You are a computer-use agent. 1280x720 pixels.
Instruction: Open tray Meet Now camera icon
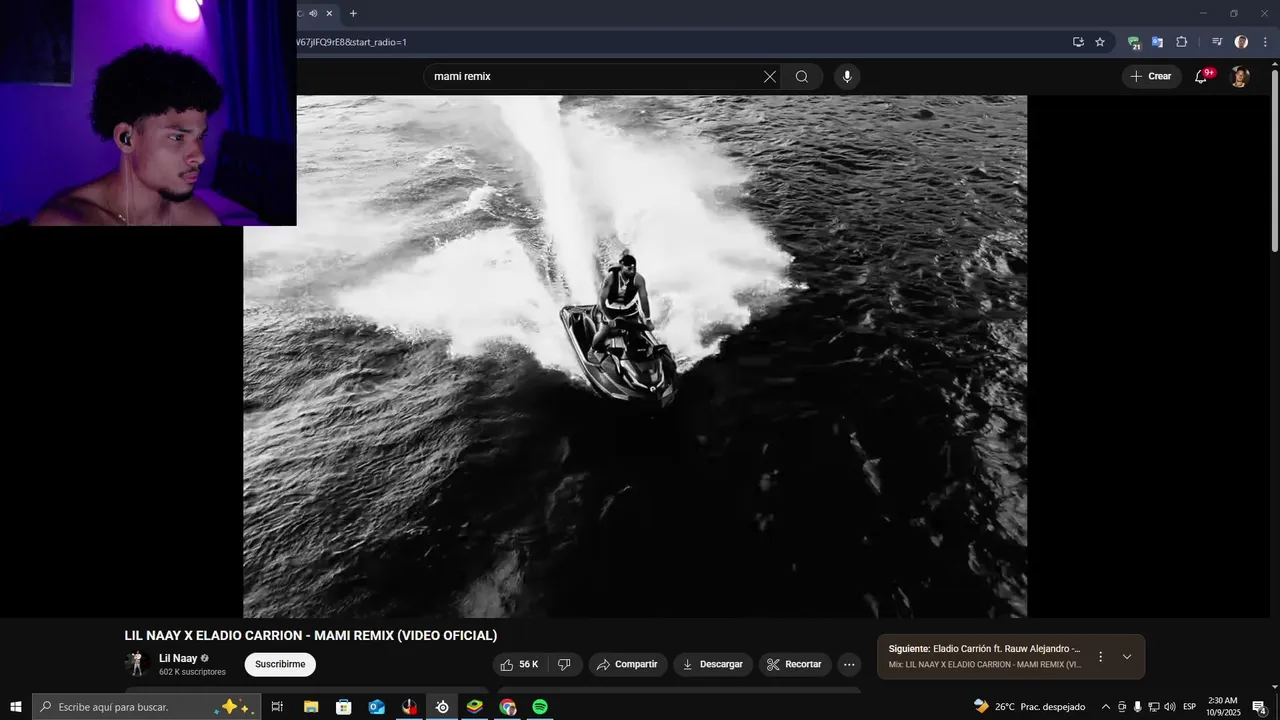click(1122, 707)
